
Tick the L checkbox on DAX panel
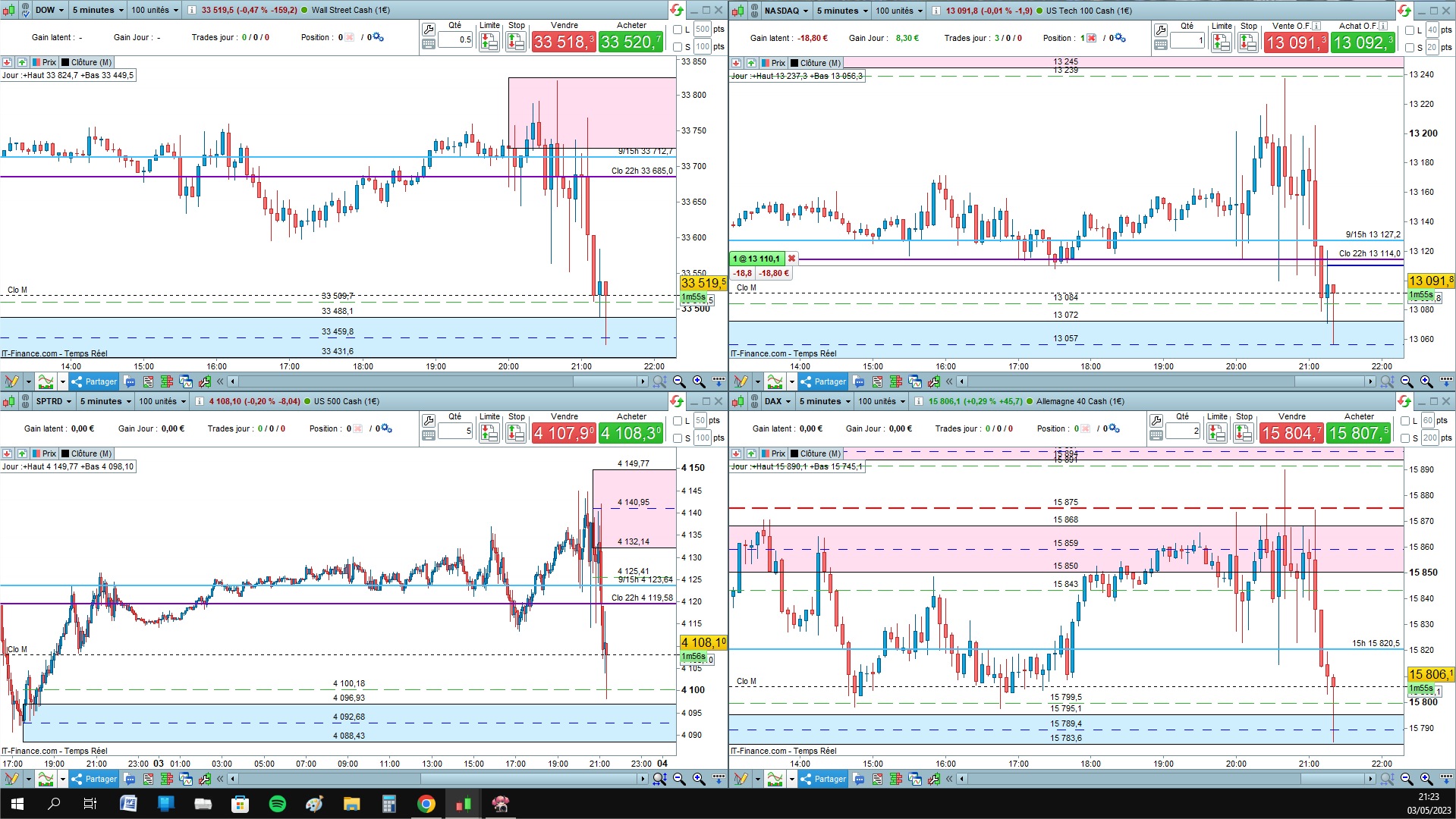1406,421
